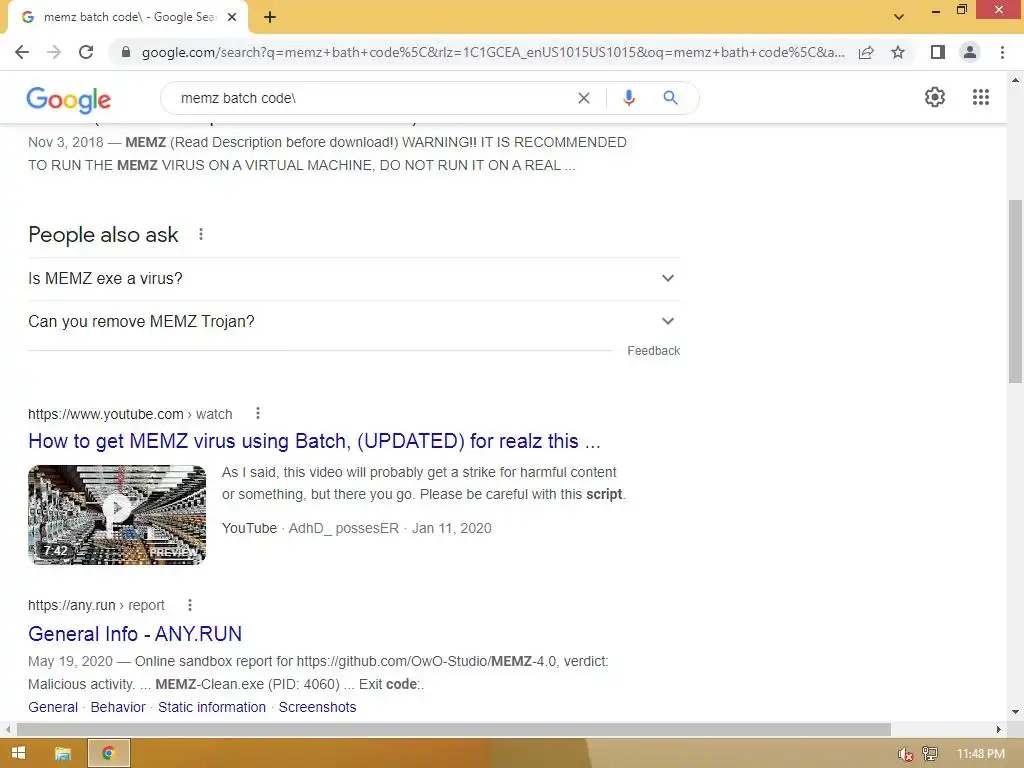Open the Google apps grid
Image resolution: width=1024 pixels, height=768 pixels.
coord(980,97)
